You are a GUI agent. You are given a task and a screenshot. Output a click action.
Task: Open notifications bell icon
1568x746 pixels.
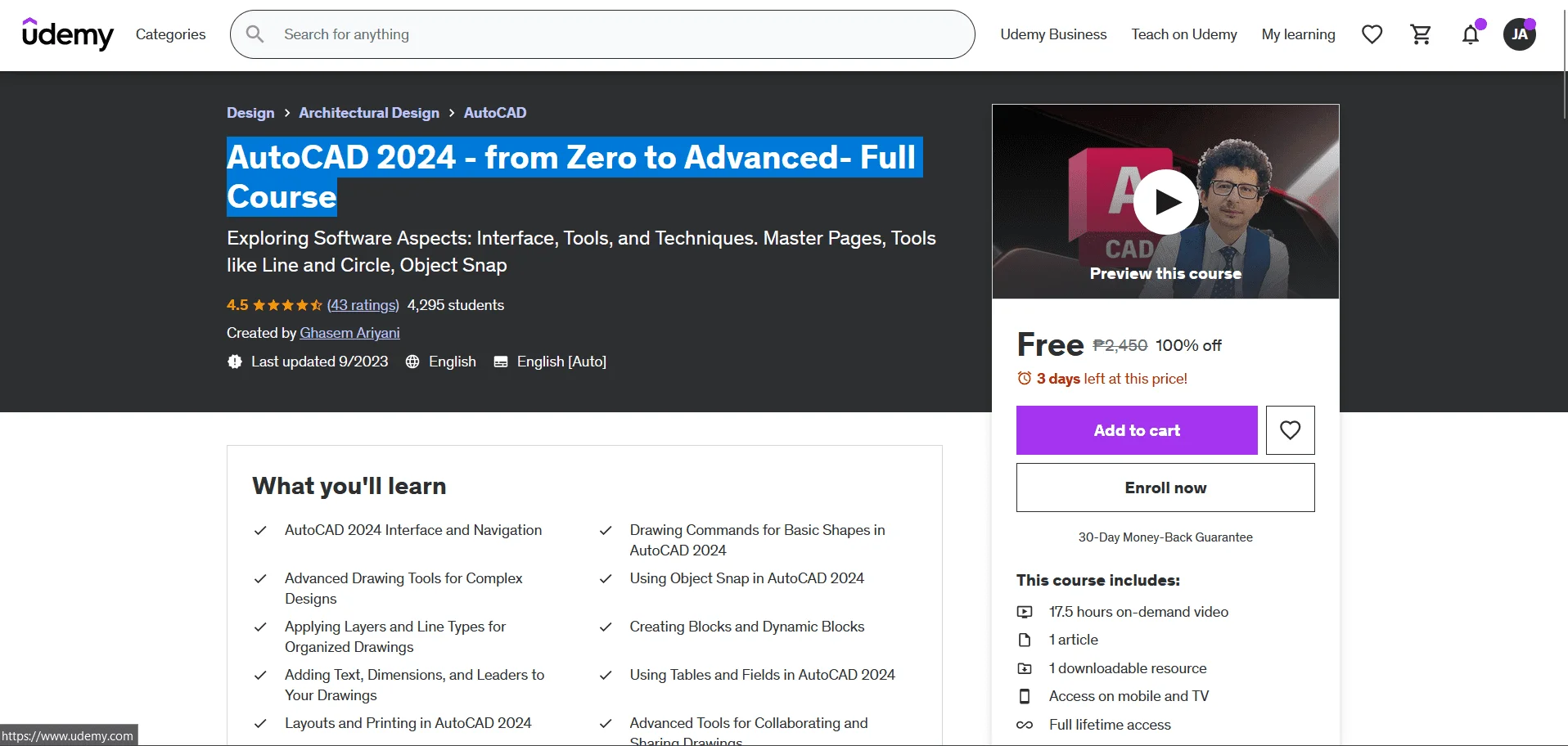pyautogui.click(x=1471, y=34)
